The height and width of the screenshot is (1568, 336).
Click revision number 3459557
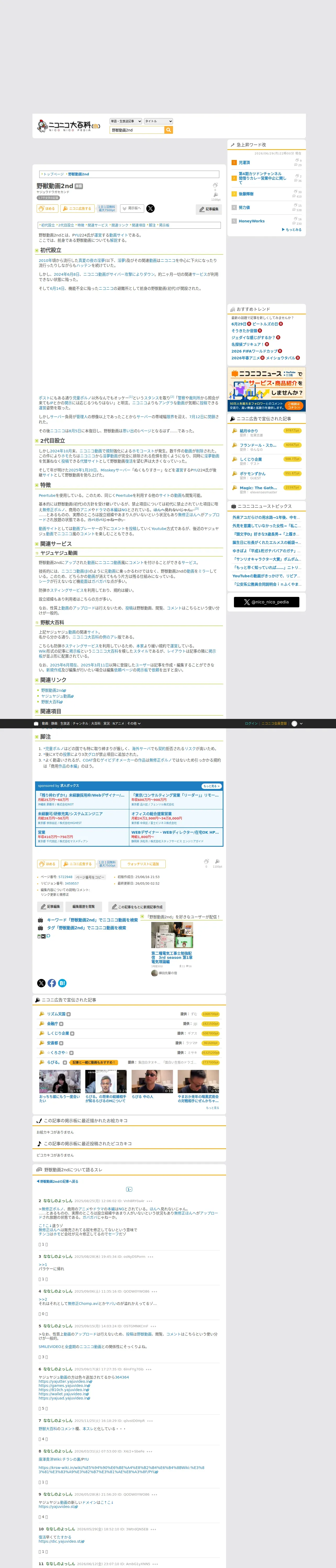tap(72, 883)
